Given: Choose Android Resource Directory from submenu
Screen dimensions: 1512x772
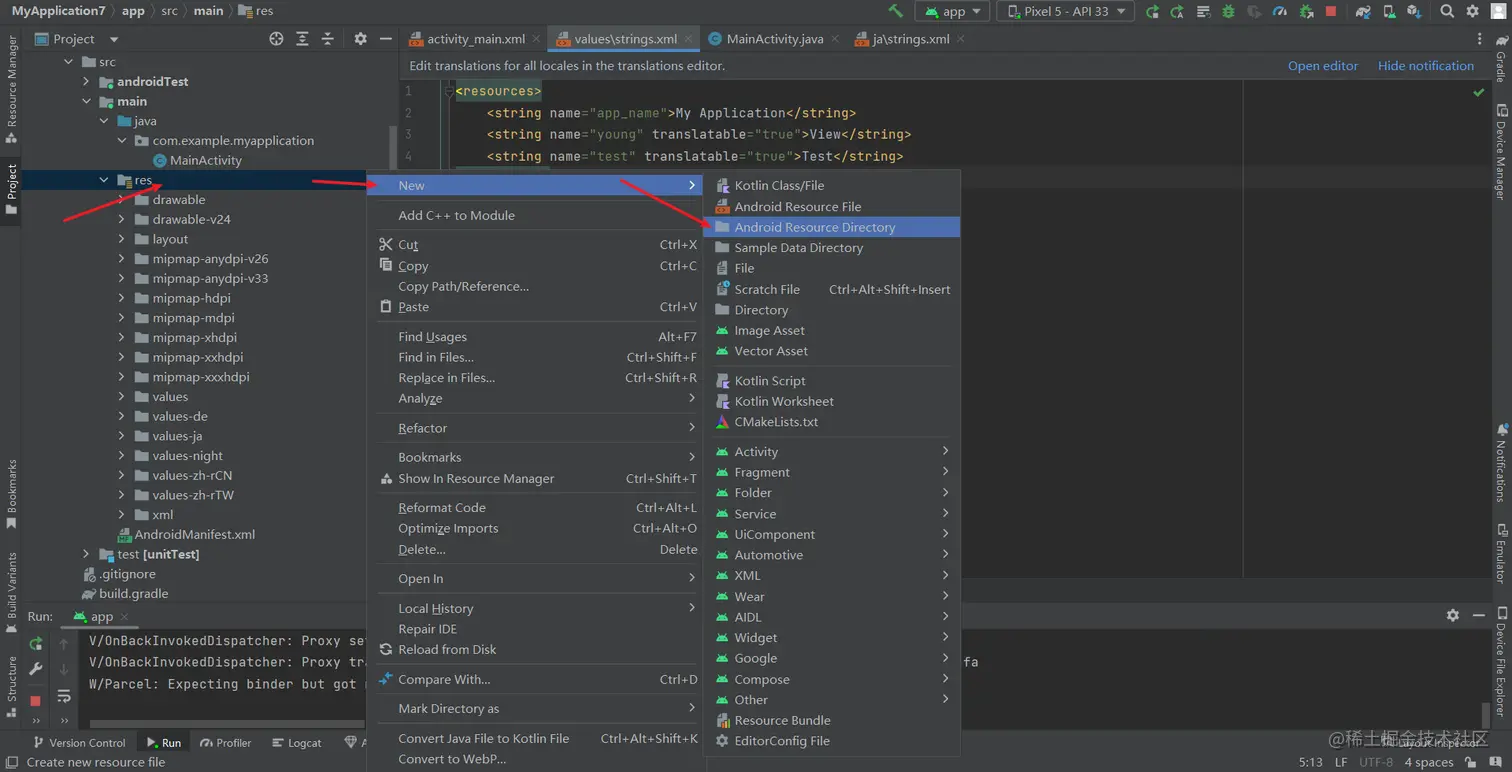Looking at the screenshot, I should pyautogui.click(x=832, y=227).
